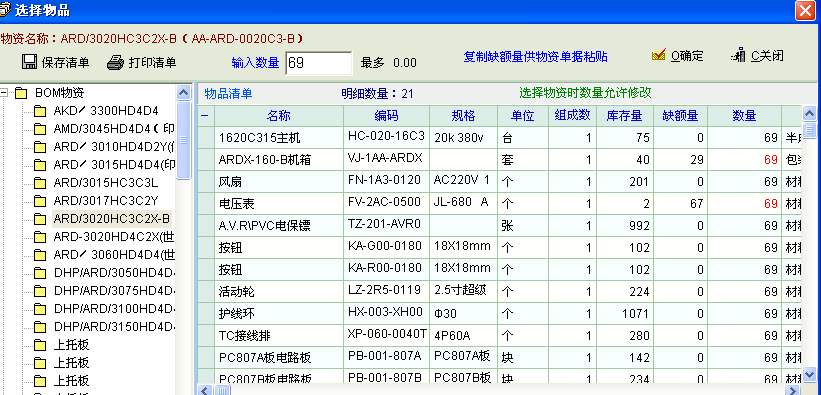Viewport: 821px width, 395px height.
Task: Collapse rows with the grid minus button
Action: tap(205, 116)
